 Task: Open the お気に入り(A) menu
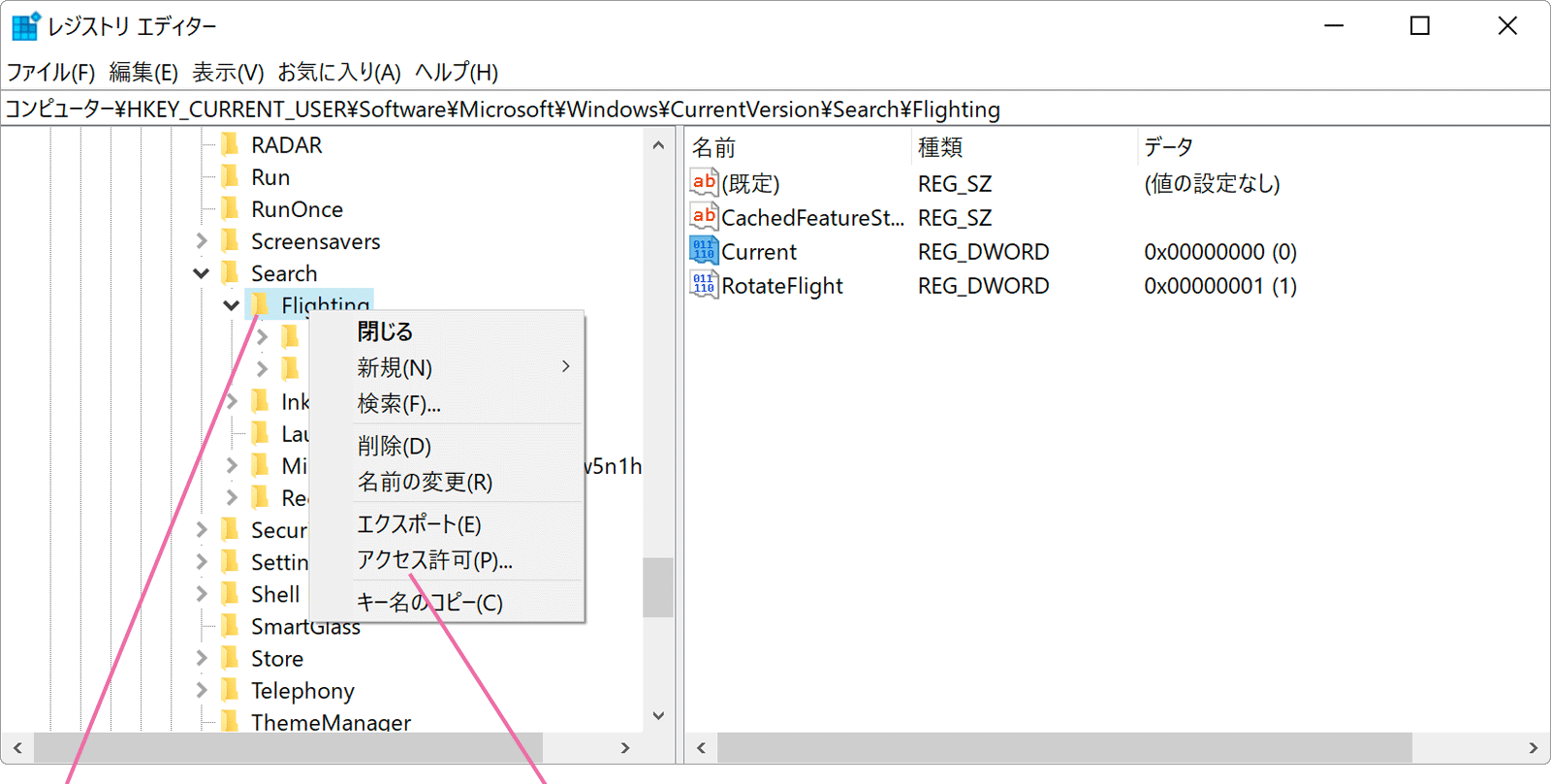pos(339,73)
